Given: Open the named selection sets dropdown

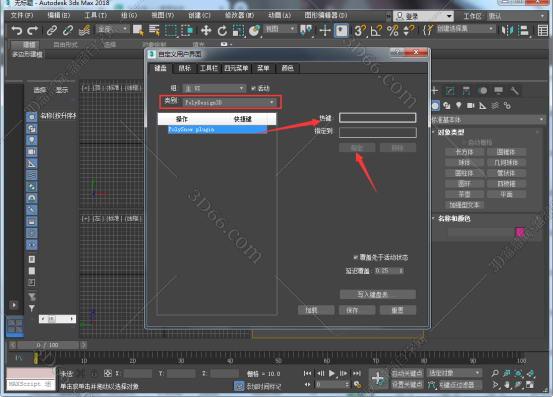Looking at the screenshot, I should (x=465, y=29).
